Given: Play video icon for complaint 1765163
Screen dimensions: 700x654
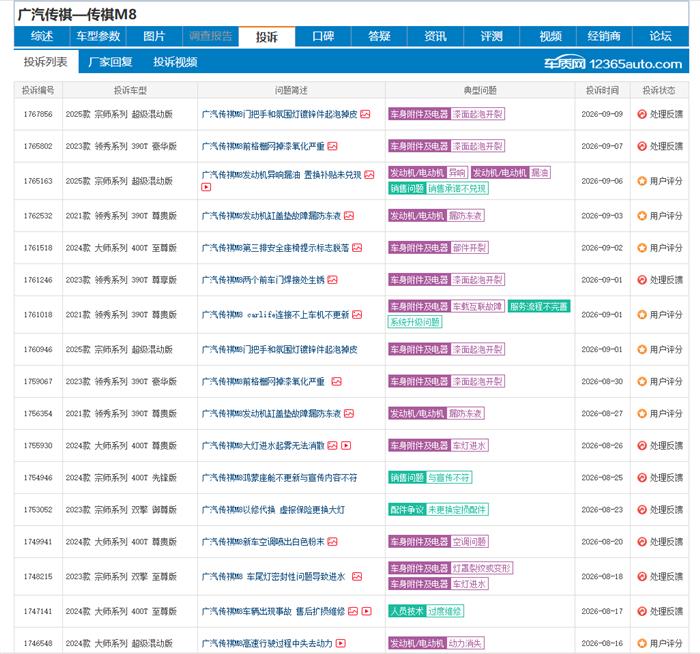Looking at the screenshot, I should (206, 187).
